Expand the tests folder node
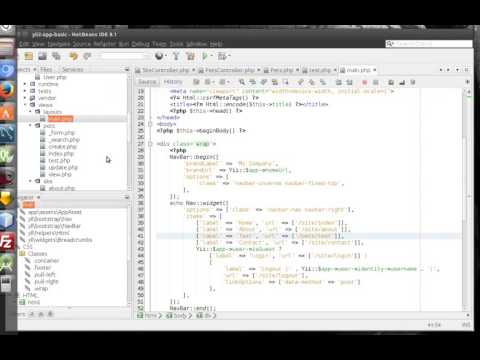 pyautogui.click(x=25, y=91)
